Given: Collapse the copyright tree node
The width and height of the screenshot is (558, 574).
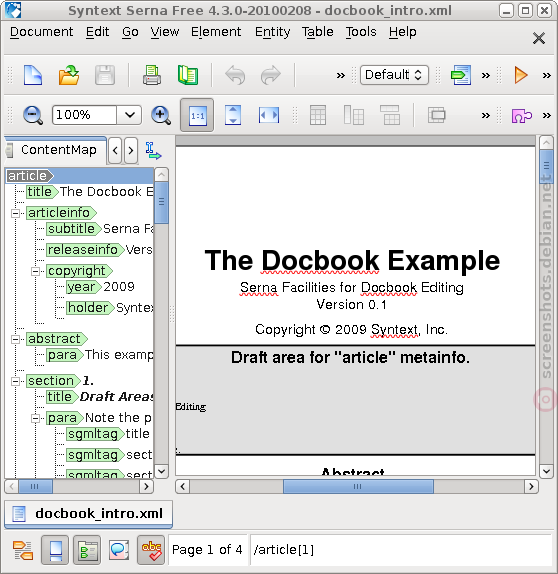Looking at the screenshot, I should point(35,271).
